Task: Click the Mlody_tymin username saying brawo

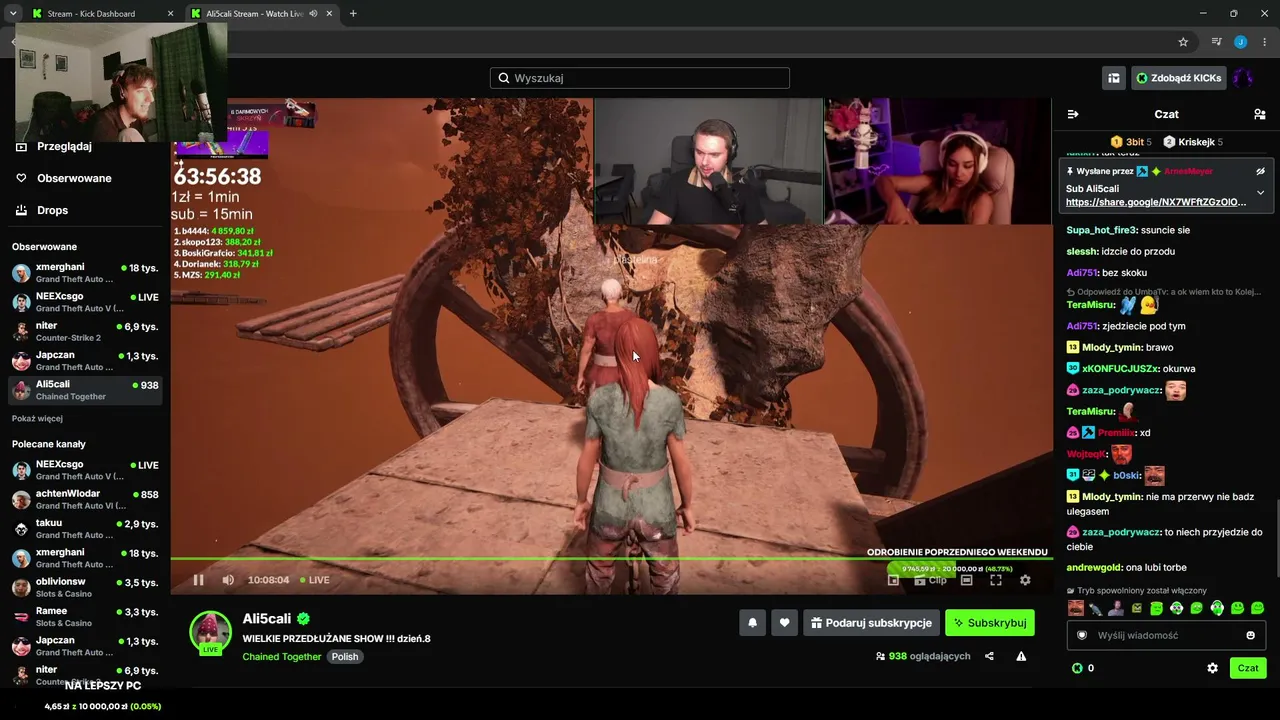Action: (1112, 347)
